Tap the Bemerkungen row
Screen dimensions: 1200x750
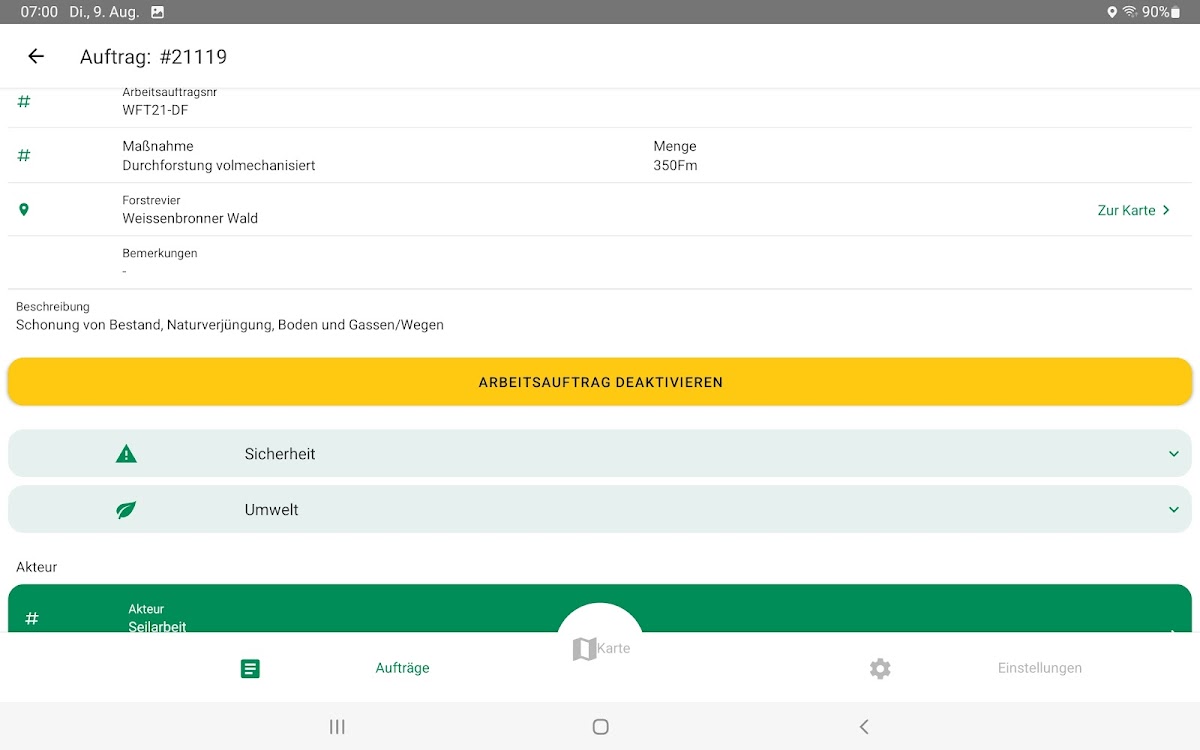[600, 263]
